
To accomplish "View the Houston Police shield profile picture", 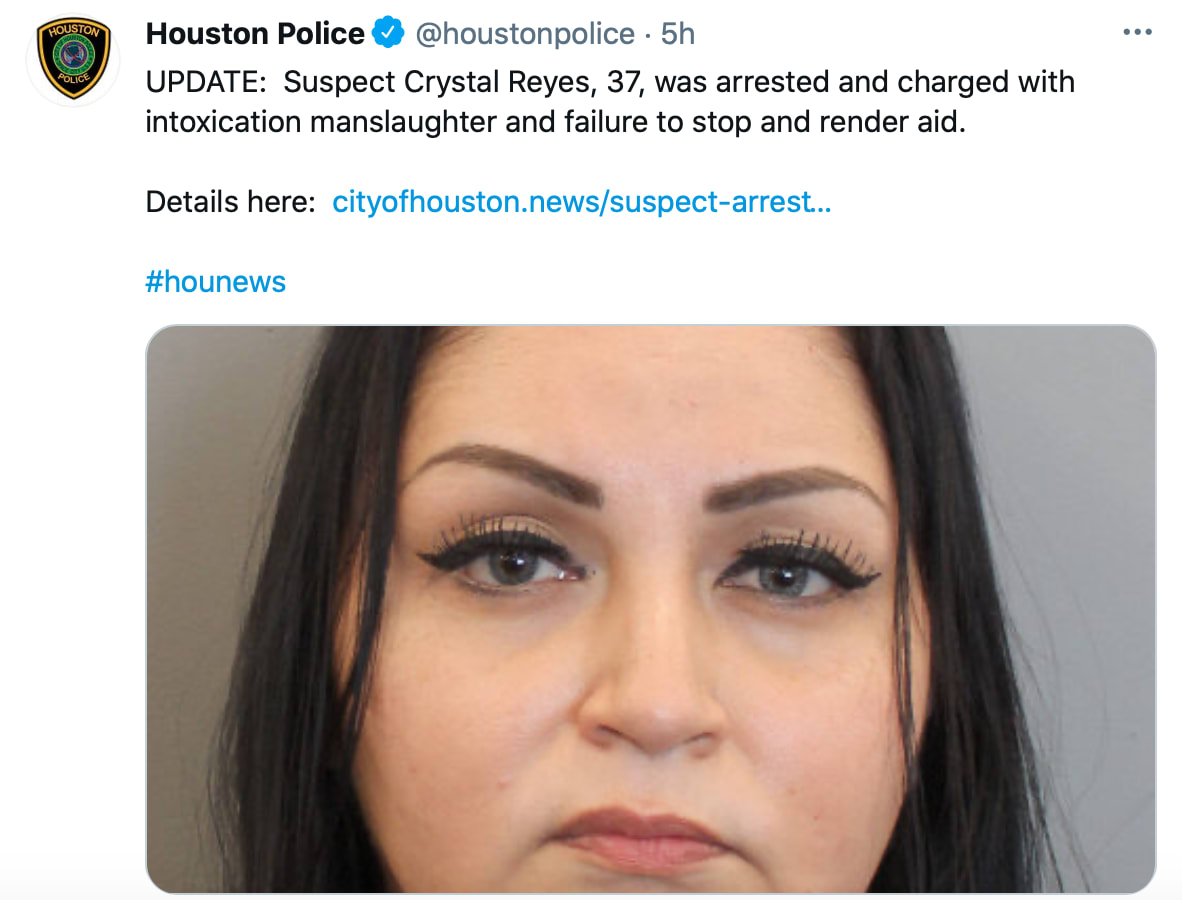I will point(74,58).
